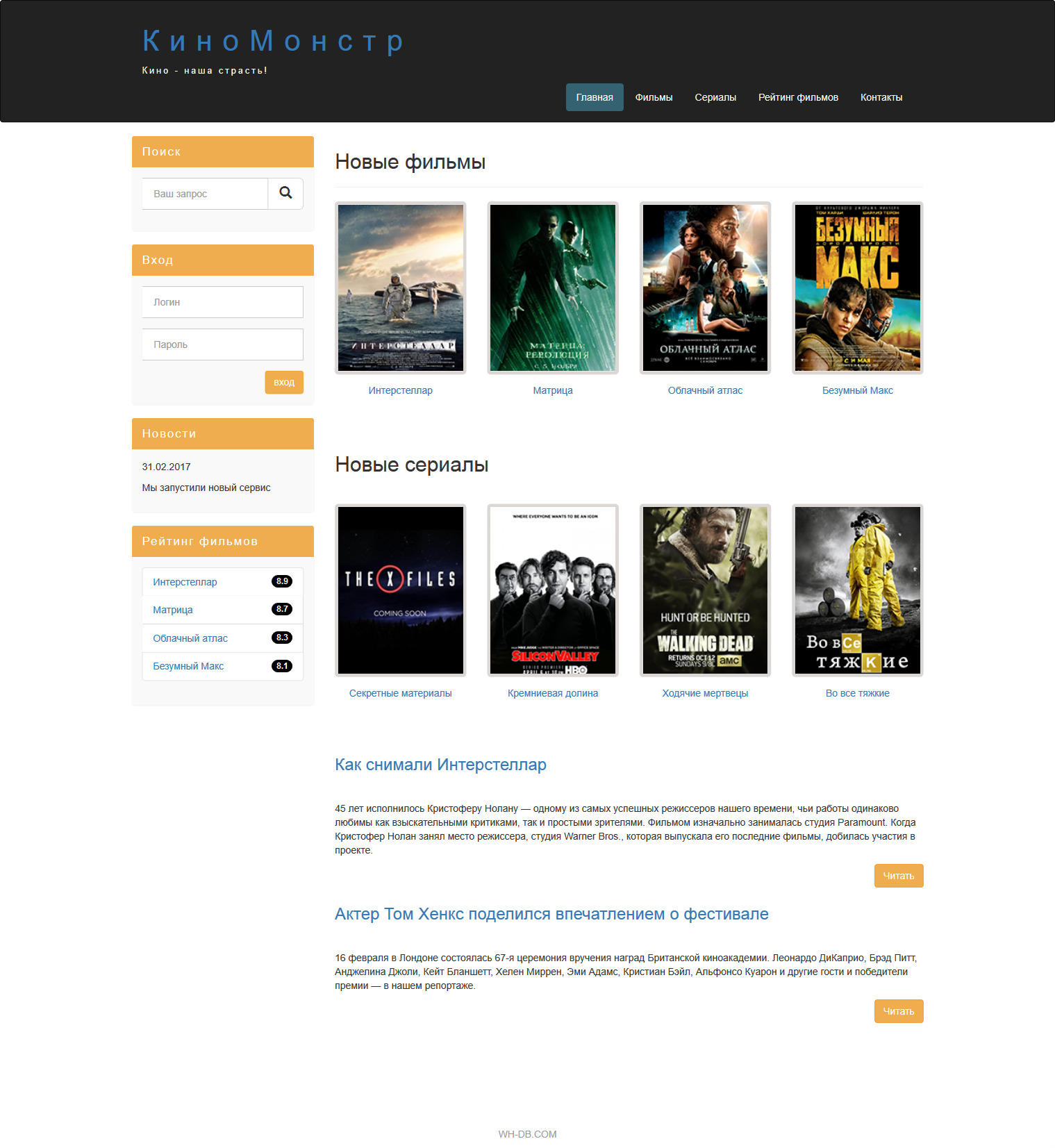1055x1148 pixels.
Task: Click the Кино - наша страсть! tagline
Action: point(205,70)
